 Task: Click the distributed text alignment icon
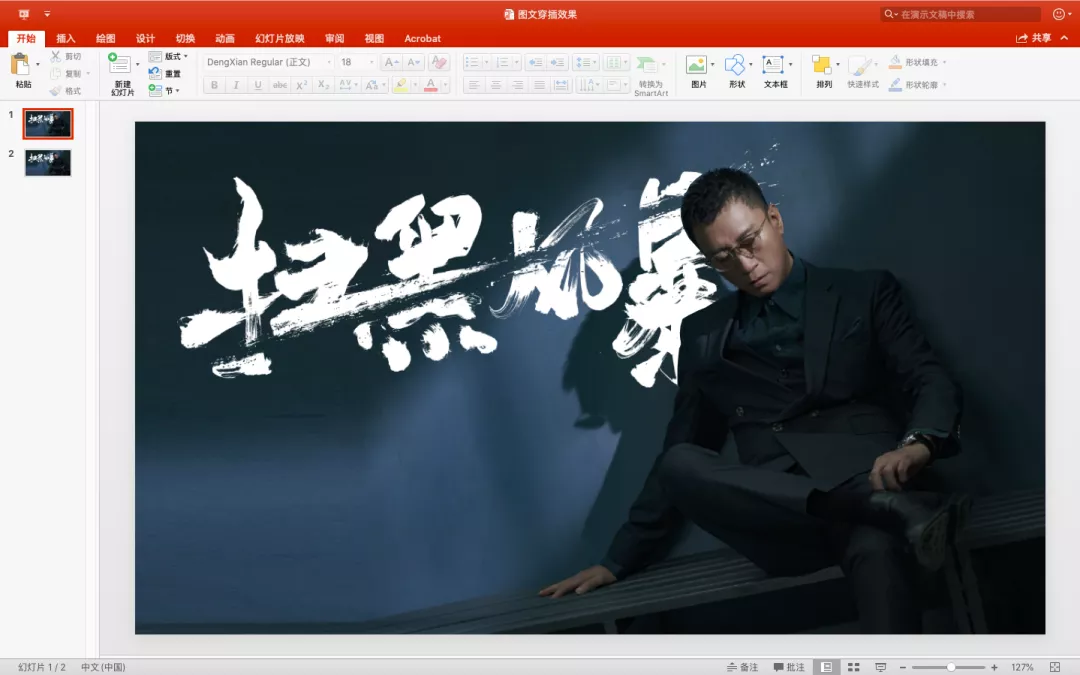click(x=562, y=85)
